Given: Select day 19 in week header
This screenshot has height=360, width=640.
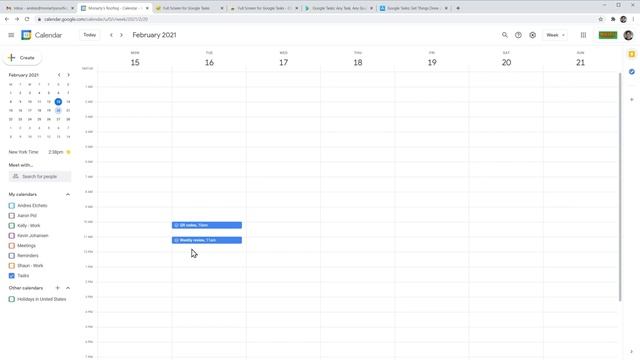Looking at the screenshot, I should pos(432,62).
